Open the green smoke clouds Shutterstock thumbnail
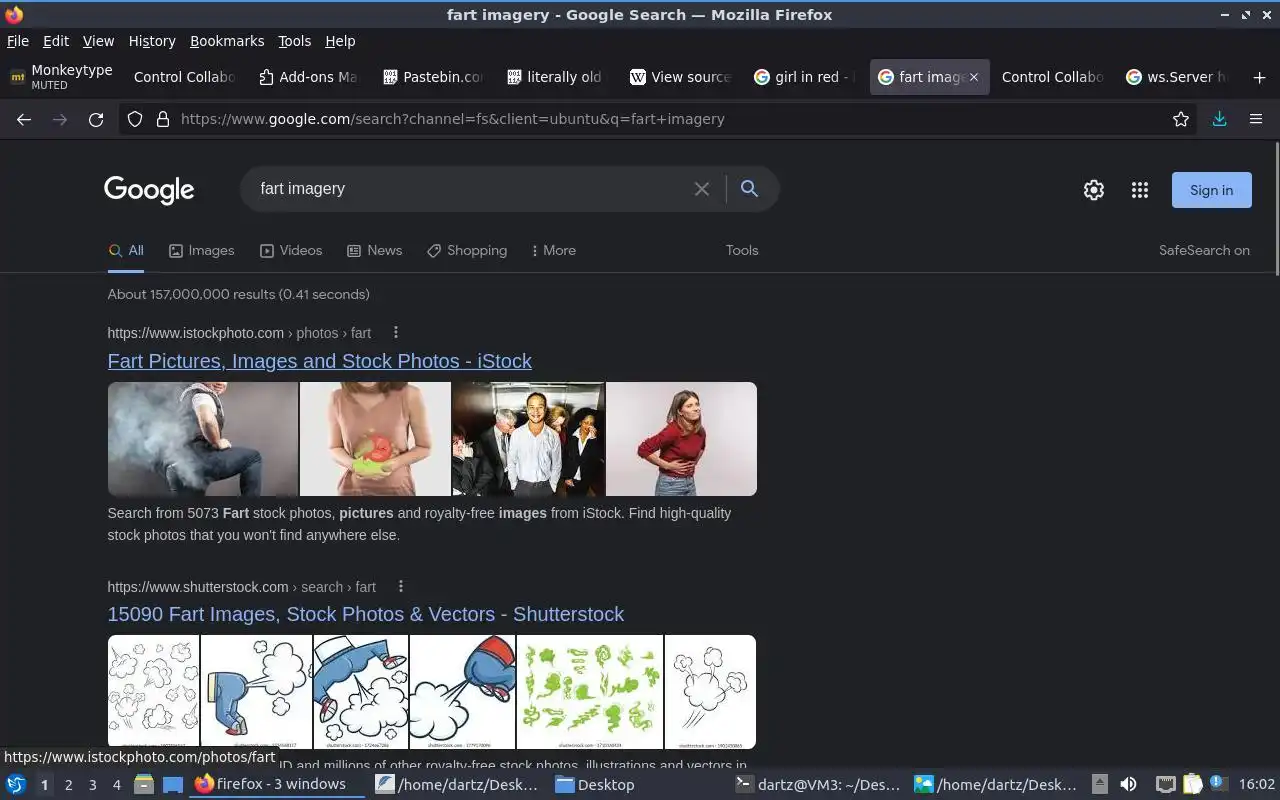 click(590, 692)
